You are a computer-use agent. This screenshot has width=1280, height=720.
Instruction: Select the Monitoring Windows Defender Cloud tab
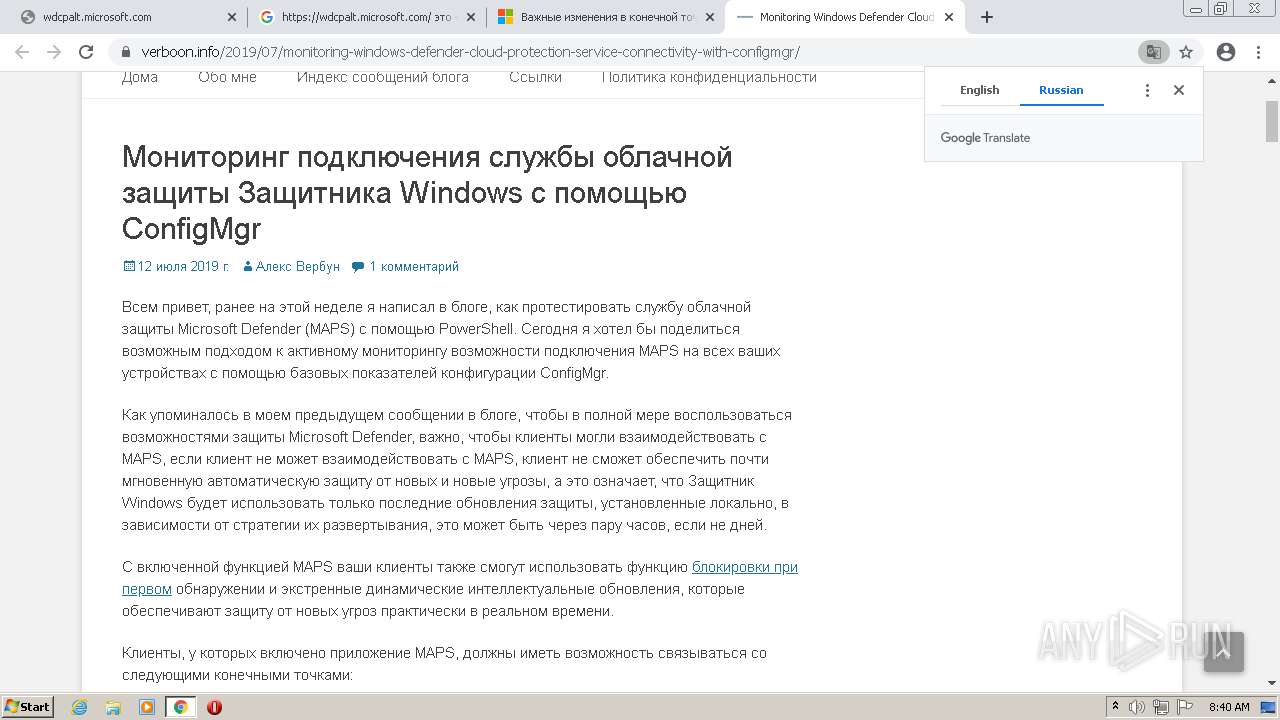coord(845,17)
